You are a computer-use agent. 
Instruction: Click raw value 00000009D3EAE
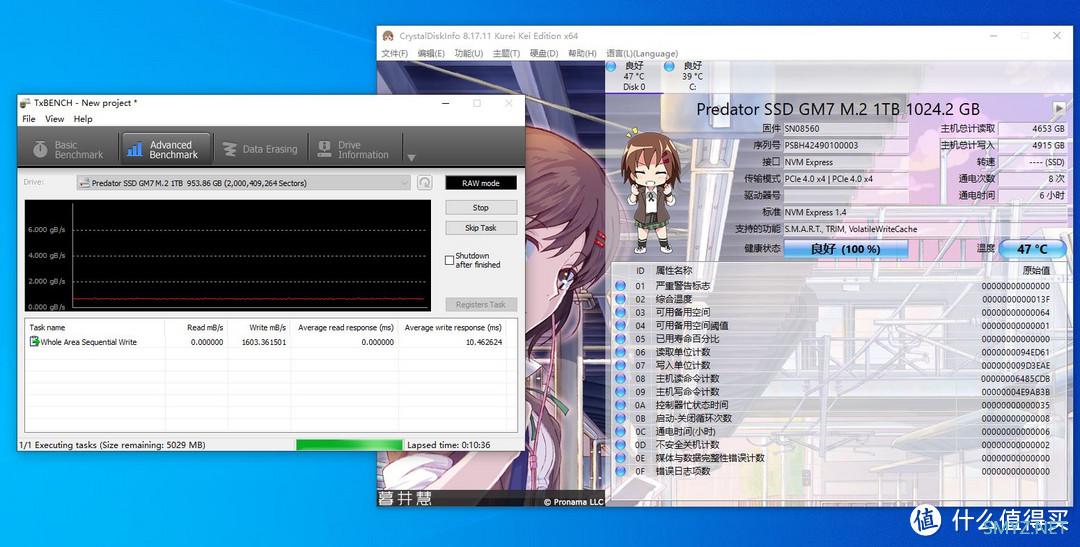coord(1015,365)
